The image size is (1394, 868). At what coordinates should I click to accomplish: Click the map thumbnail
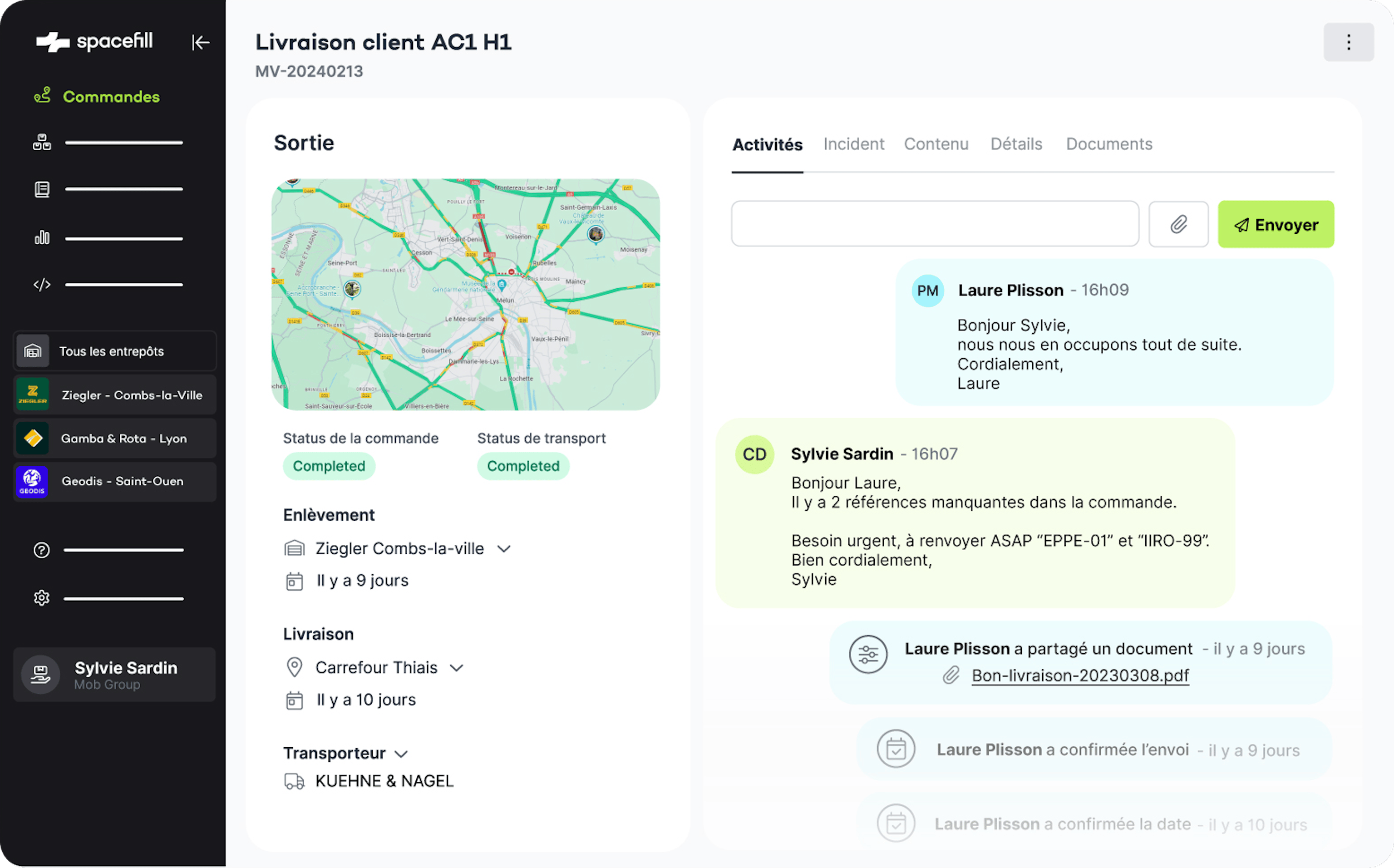click(465, 295)
